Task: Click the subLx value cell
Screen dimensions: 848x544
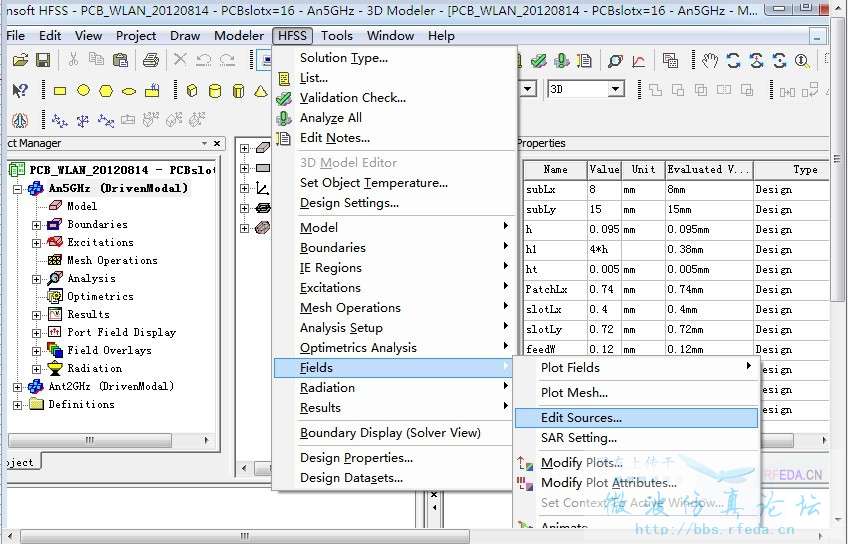Action: tap(604, 190)
